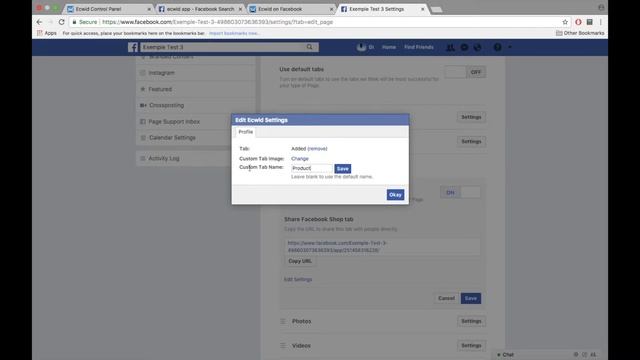Select the Exemple Test 3 Settings tab

coord(383,9)
